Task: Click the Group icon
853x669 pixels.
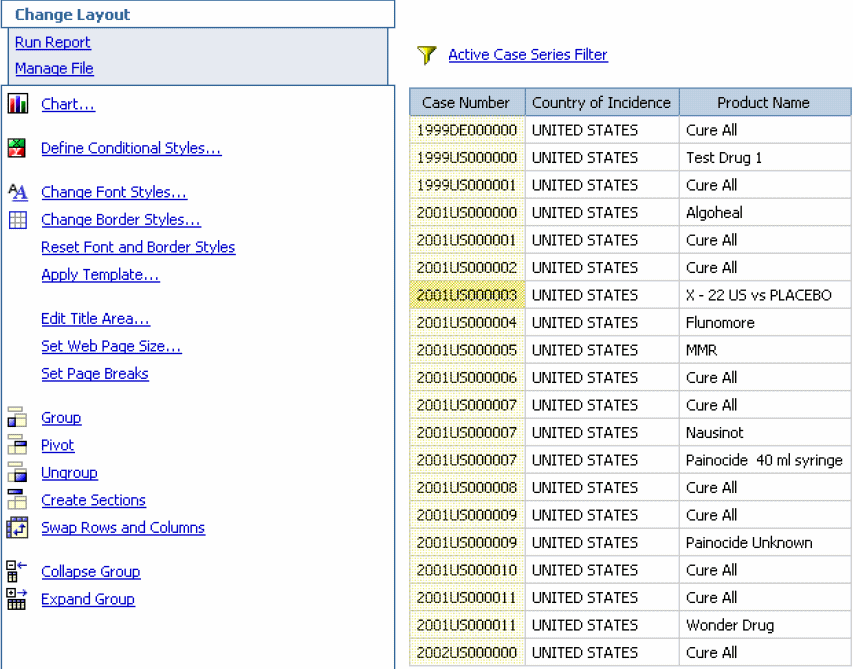Action: point(17,417)
